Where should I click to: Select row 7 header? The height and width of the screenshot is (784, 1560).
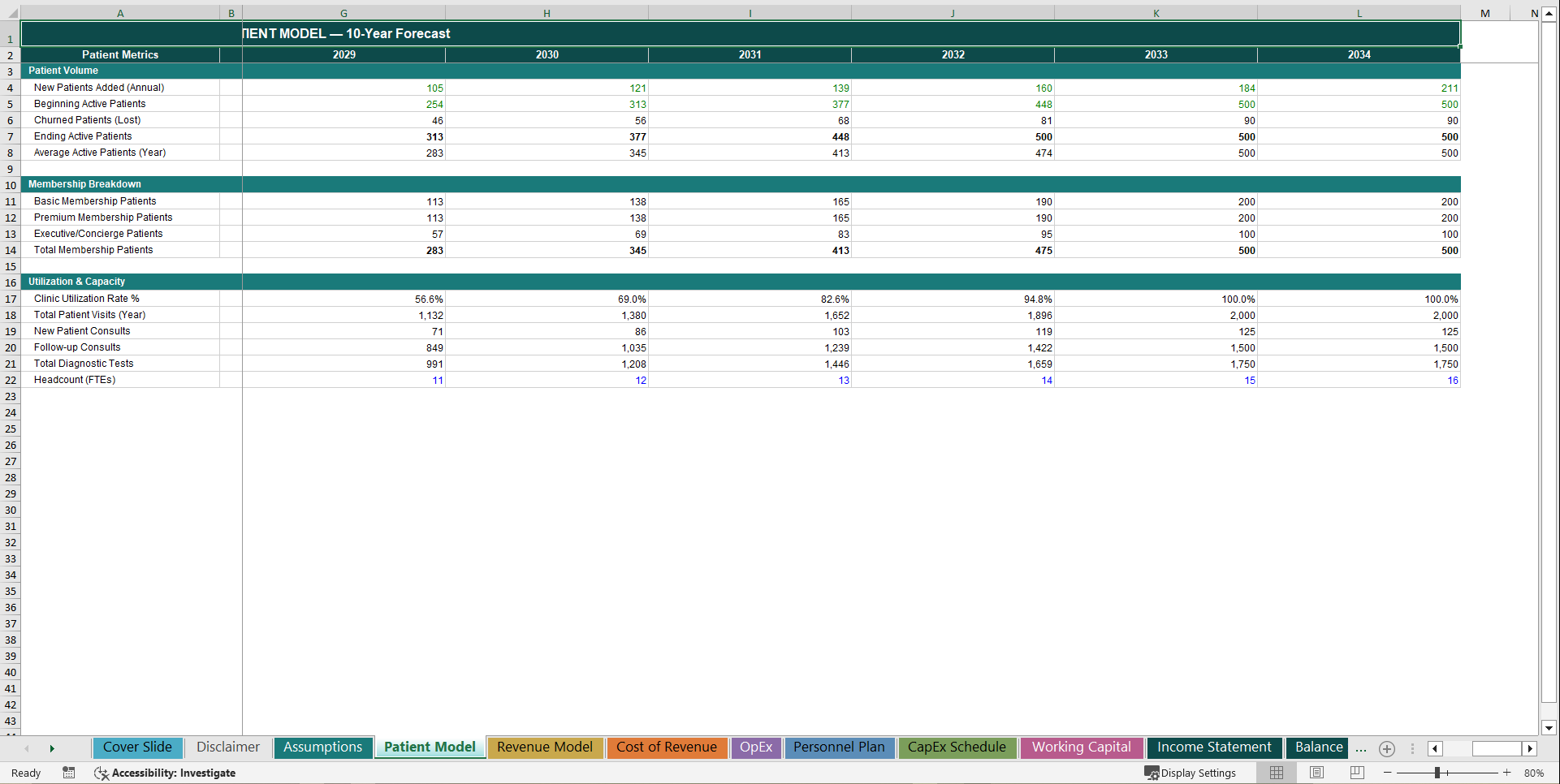click(x=10, y=136)
